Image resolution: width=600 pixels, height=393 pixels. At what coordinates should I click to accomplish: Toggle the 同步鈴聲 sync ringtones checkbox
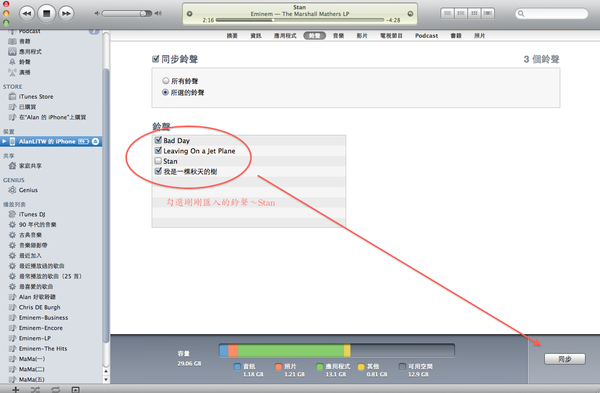pyautogui.click(x=155, y=59)
